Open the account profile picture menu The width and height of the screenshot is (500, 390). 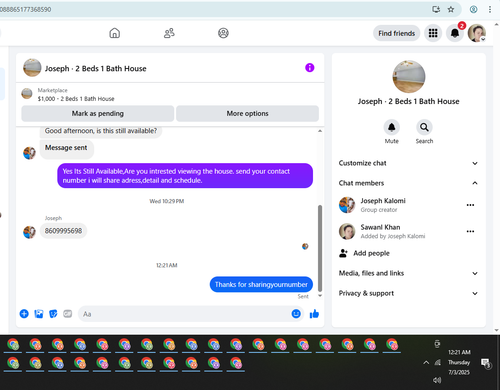pyautogui.click(x=477, y=33)
